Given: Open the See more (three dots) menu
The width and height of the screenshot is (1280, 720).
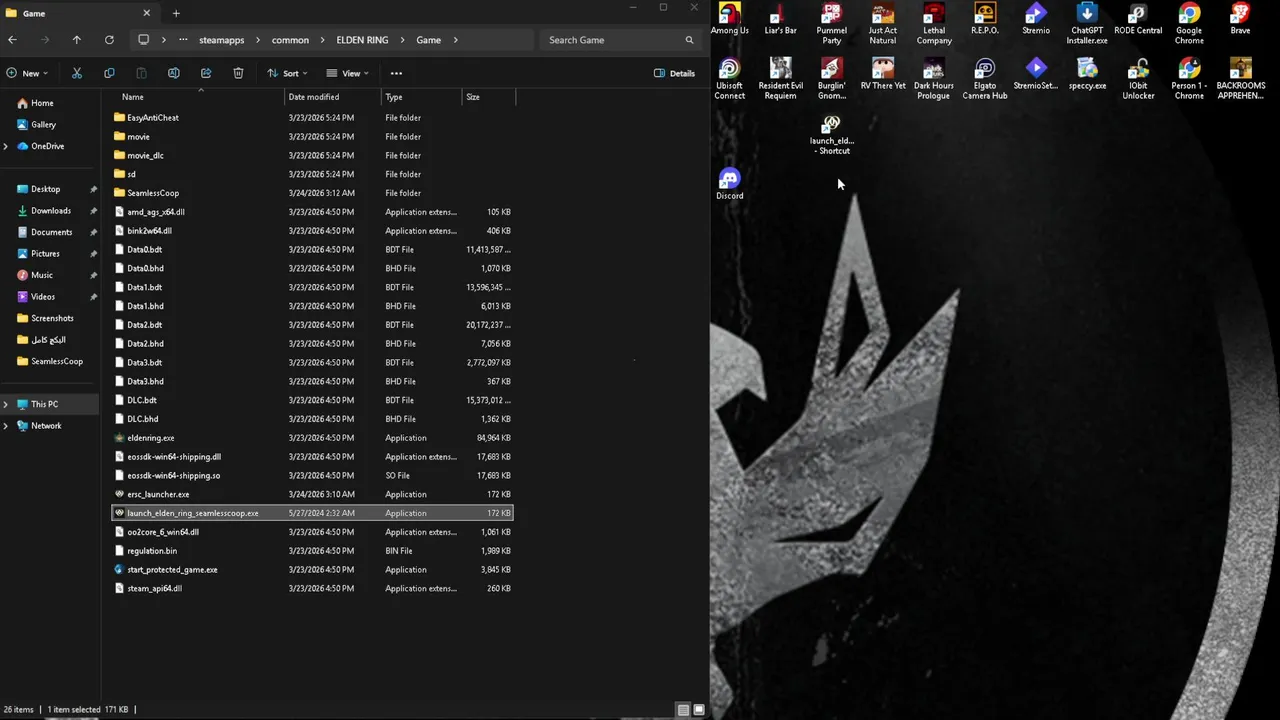Looking at the screenshot, I should pyautogui.click(x=396, y=73).
